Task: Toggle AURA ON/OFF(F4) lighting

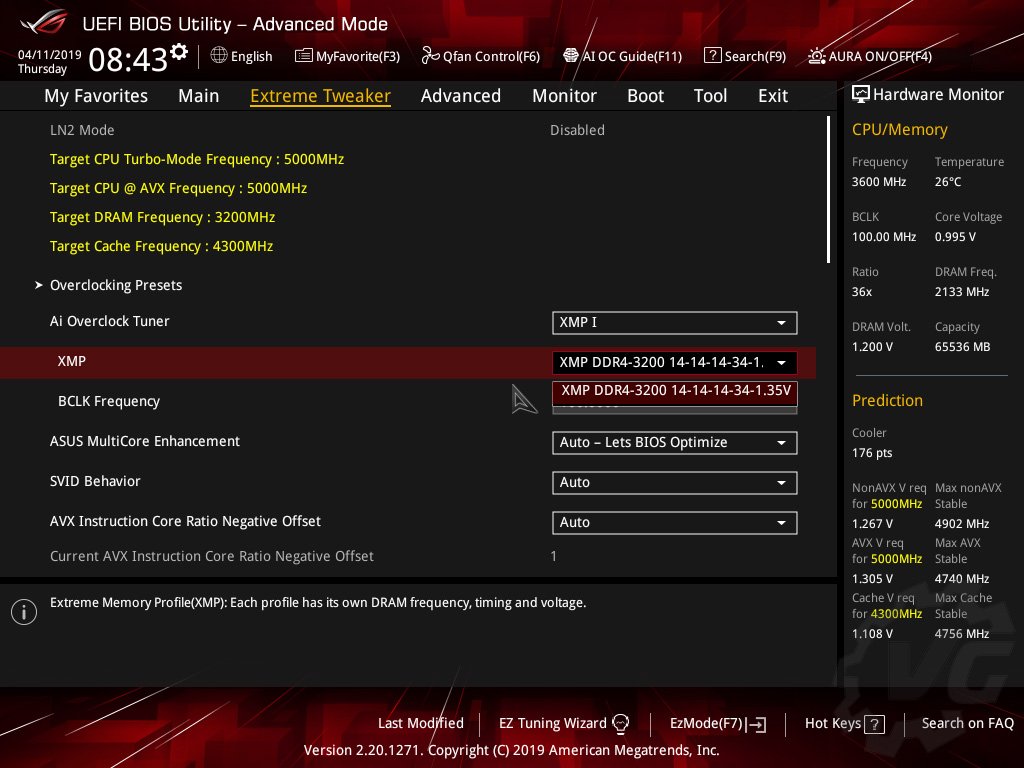Action: click(x=817, y=56)
